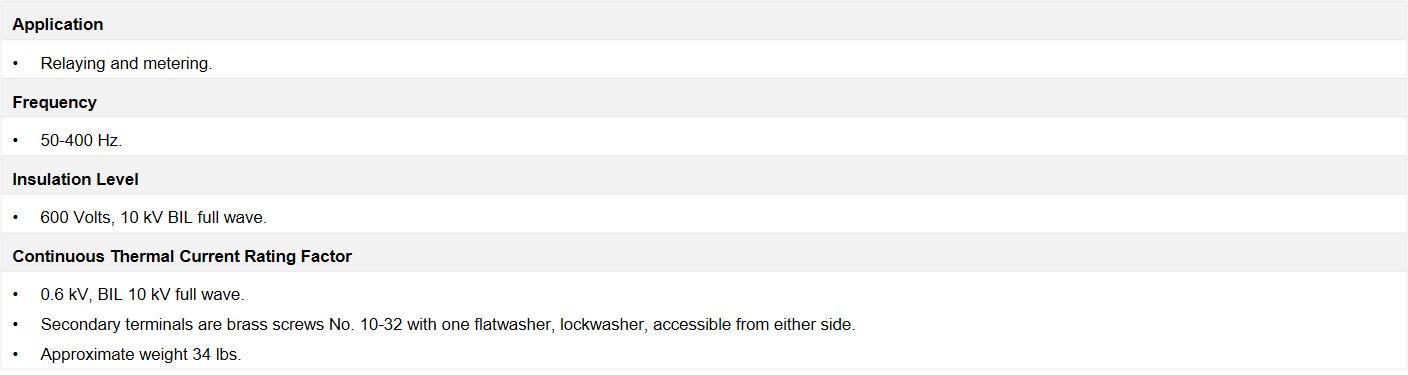Click the '50-400 Hz.' text line
This screenshot has width=1408, height=375.
(x=81, y=141)
